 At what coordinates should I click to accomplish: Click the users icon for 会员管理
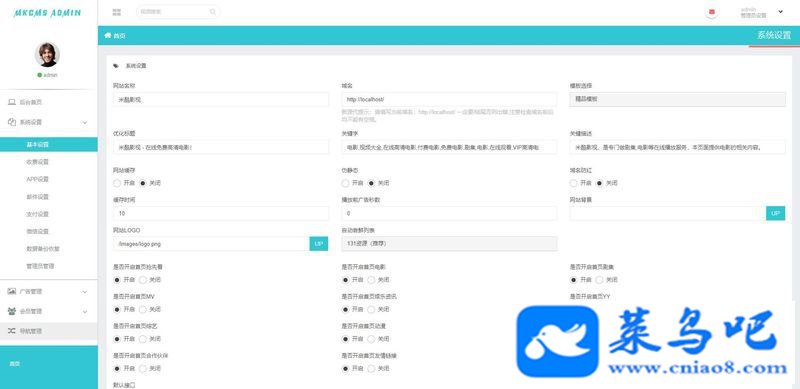(x=12, y=311)
